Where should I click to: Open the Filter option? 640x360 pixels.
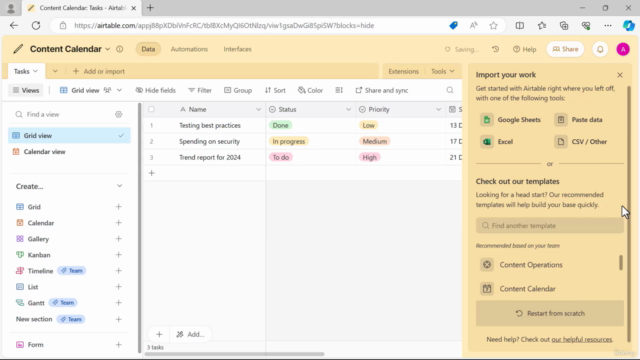(x=200, y=90)
